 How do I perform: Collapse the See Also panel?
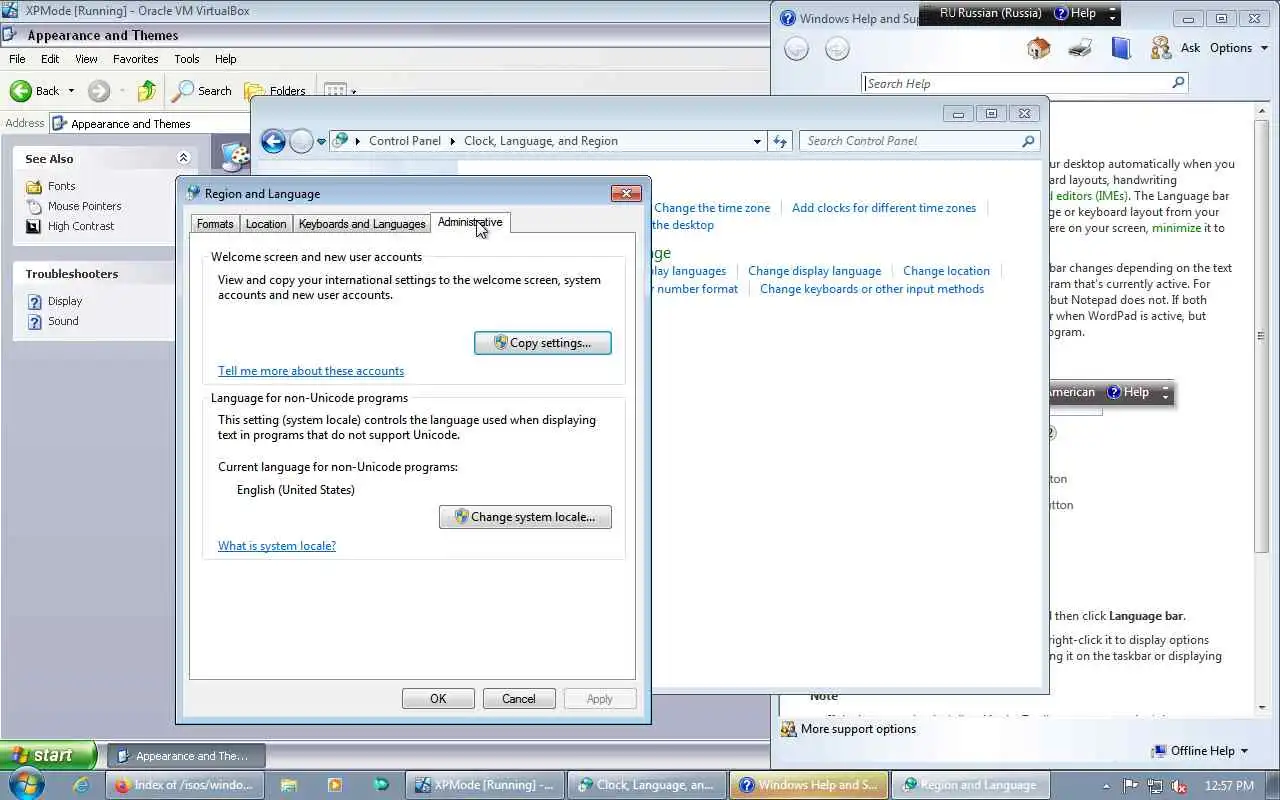[x=183, y=158]
